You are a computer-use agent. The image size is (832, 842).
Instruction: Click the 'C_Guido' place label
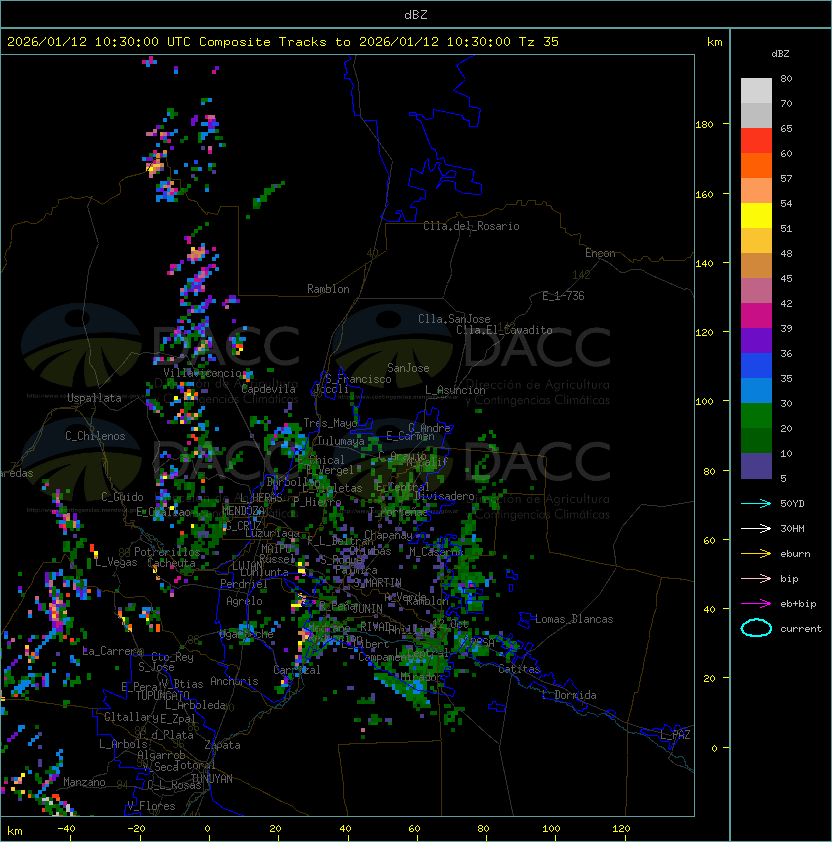point(122,497)
